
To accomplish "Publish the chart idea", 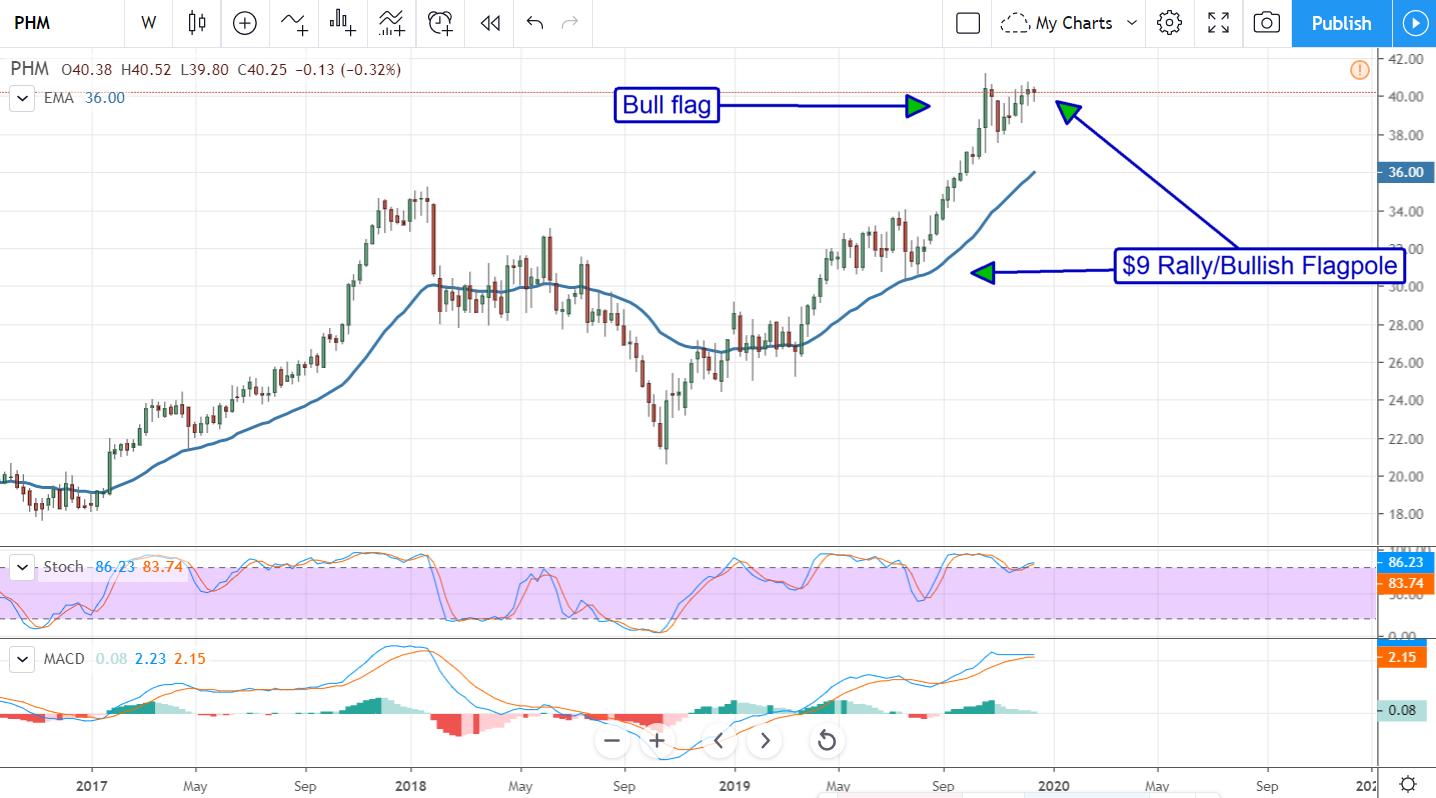I will tap(1341, 23).
